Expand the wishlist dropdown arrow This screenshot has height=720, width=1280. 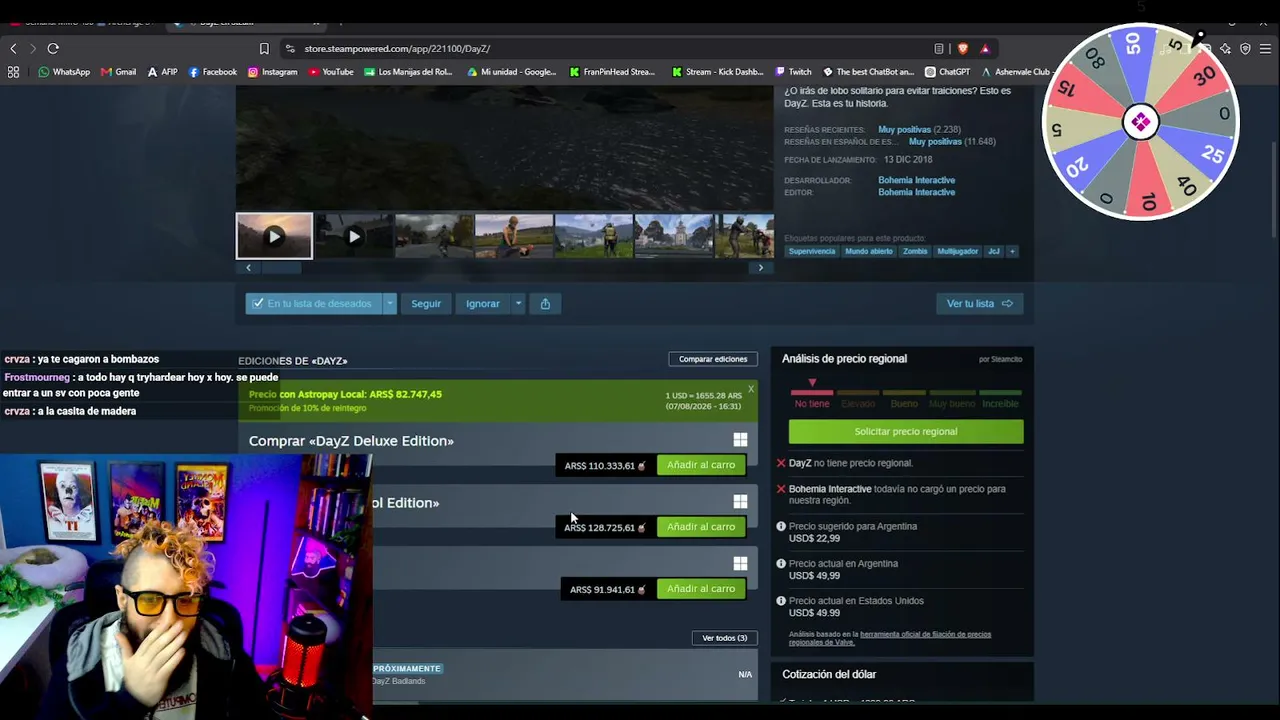click(x=389, y=304)
